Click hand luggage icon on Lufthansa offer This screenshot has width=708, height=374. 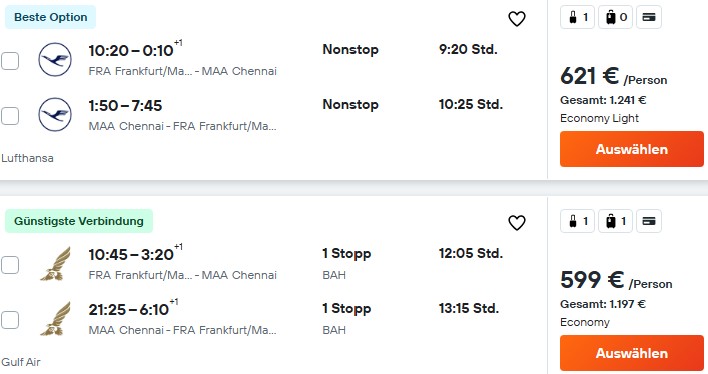(x=578, y=18)
